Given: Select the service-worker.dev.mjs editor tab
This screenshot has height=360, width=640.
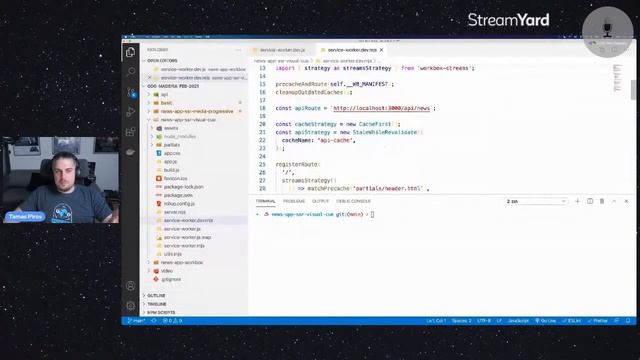Looking at the screenshot, I should [x=352, y=50].
